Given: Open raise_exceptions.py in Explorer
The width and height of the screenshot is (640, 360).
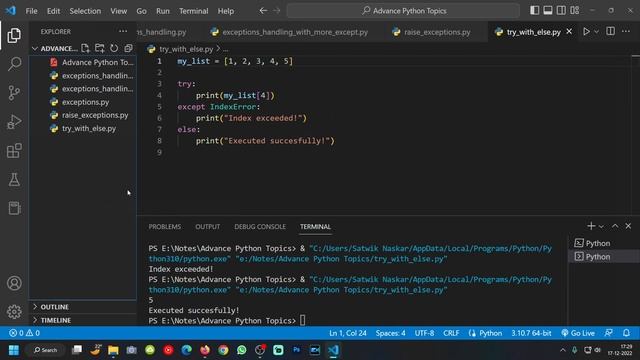Looking at the screenshot, I should coord(83,115).
